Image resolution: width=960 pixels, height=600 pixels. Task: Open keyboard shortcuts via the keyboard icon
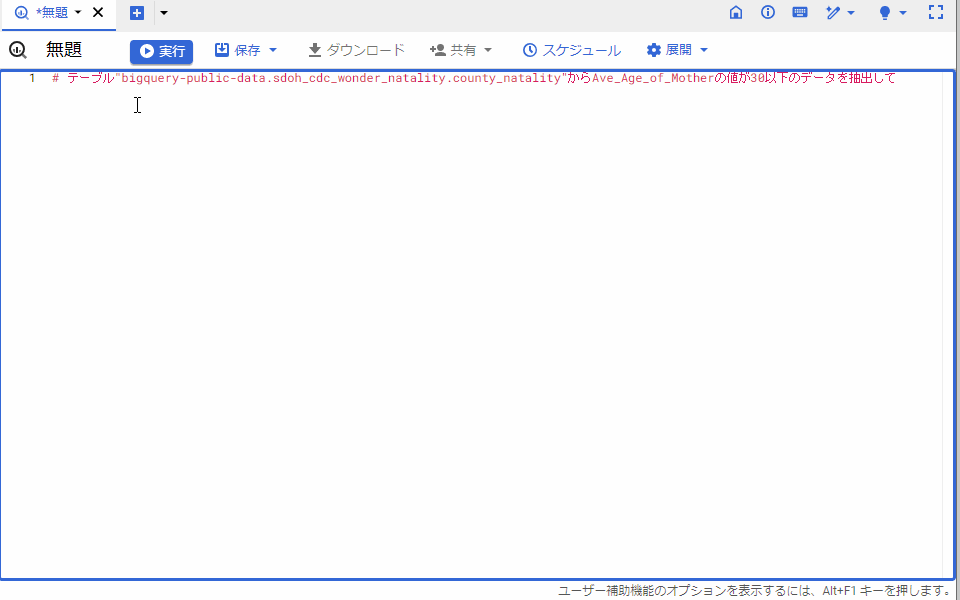click(799, 13)
